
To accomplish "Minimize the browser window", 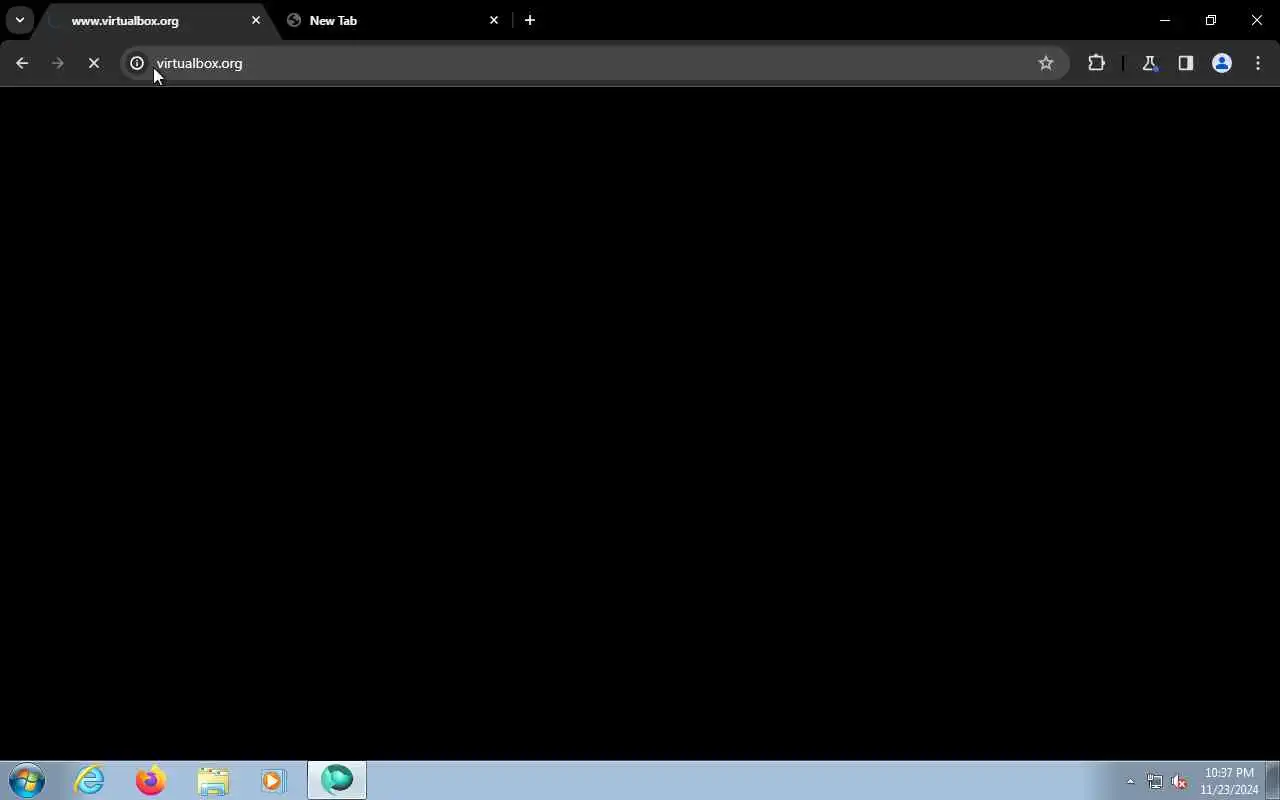I will (1165, 20).
